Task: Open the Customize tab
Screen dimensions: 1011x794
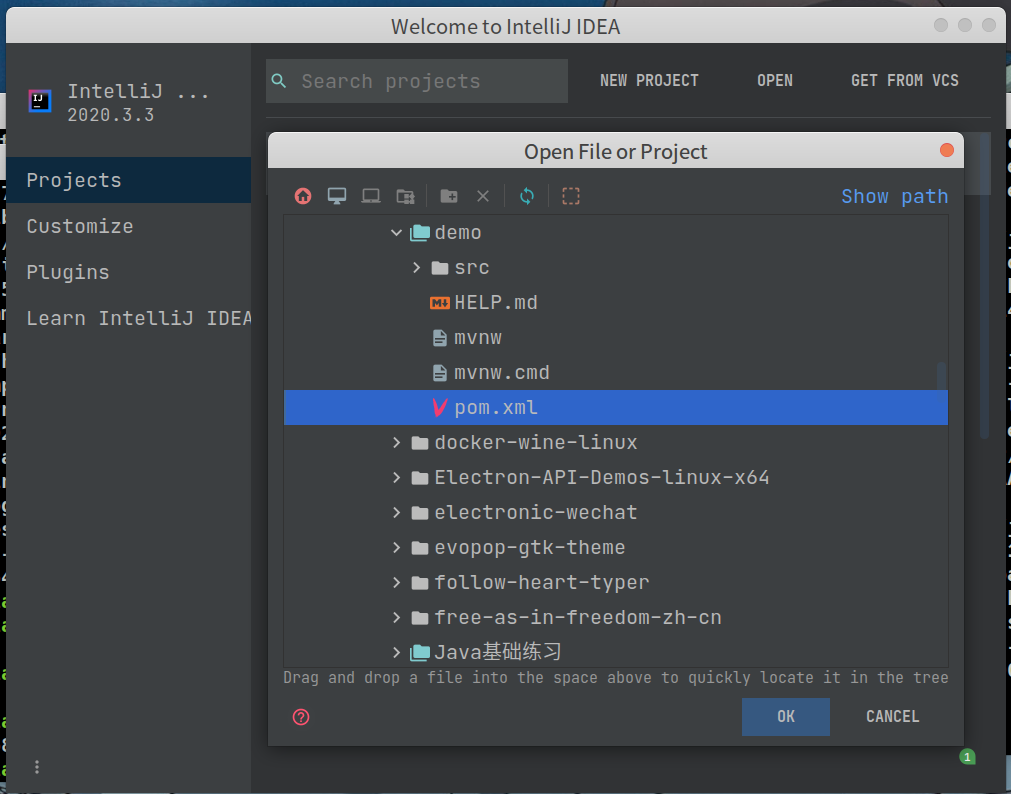Action: 128,226
